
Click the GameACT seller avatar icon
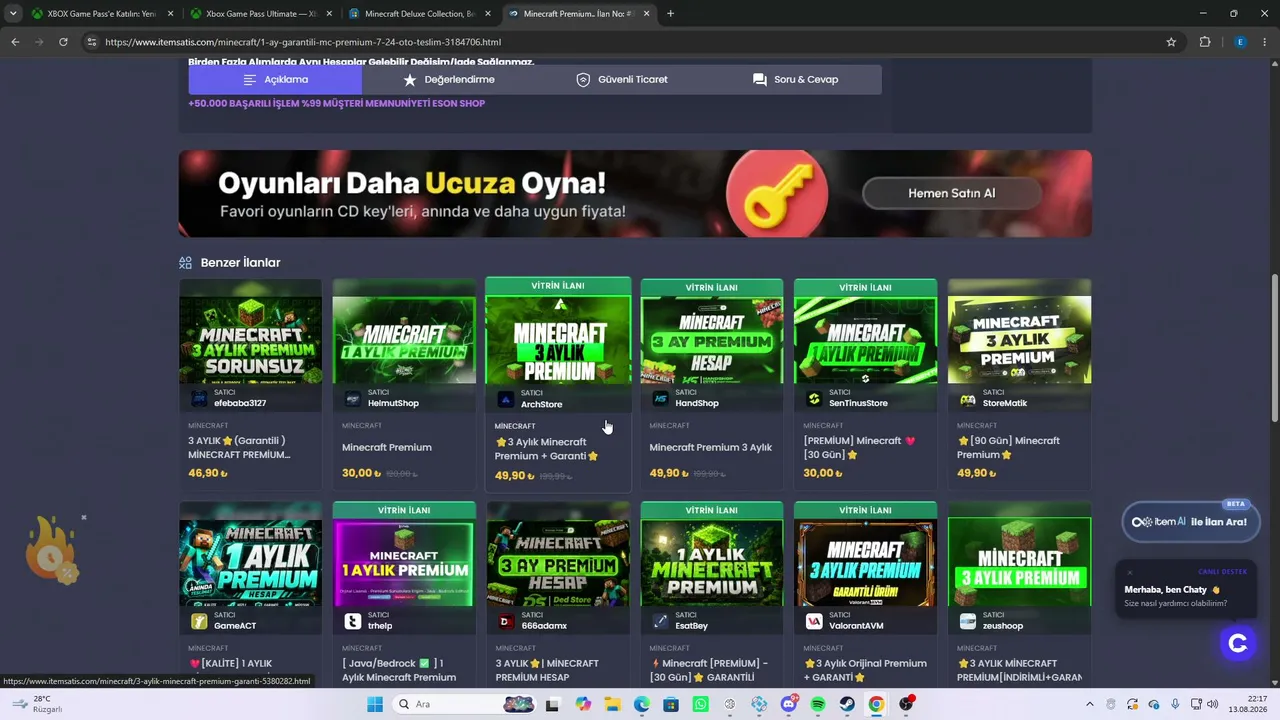click(x=199, y=621)
